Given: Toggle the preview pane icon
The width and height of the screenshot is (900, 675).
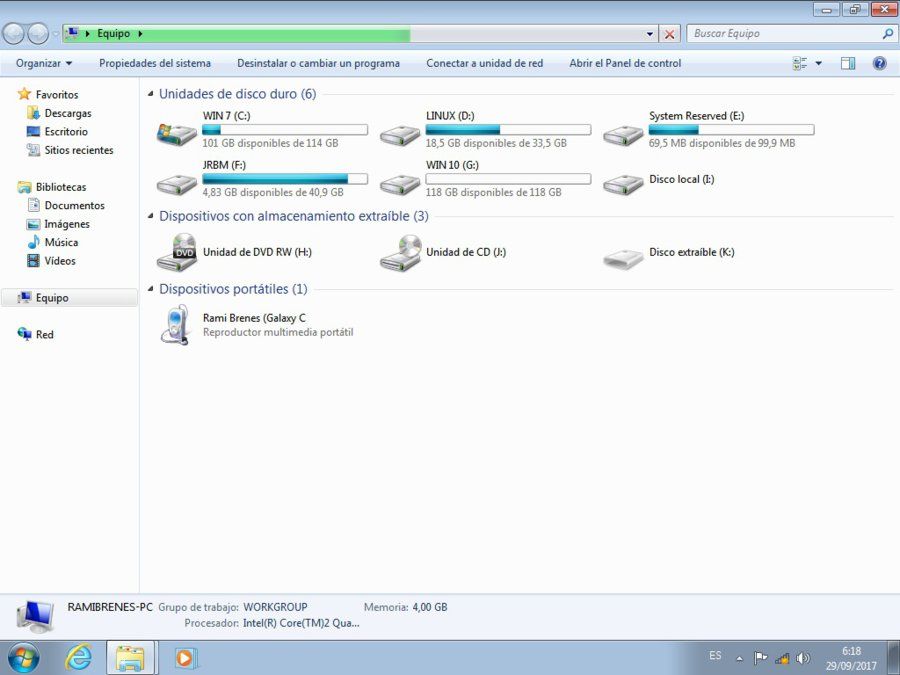Looking at the screenshot, I should (848, 63).
